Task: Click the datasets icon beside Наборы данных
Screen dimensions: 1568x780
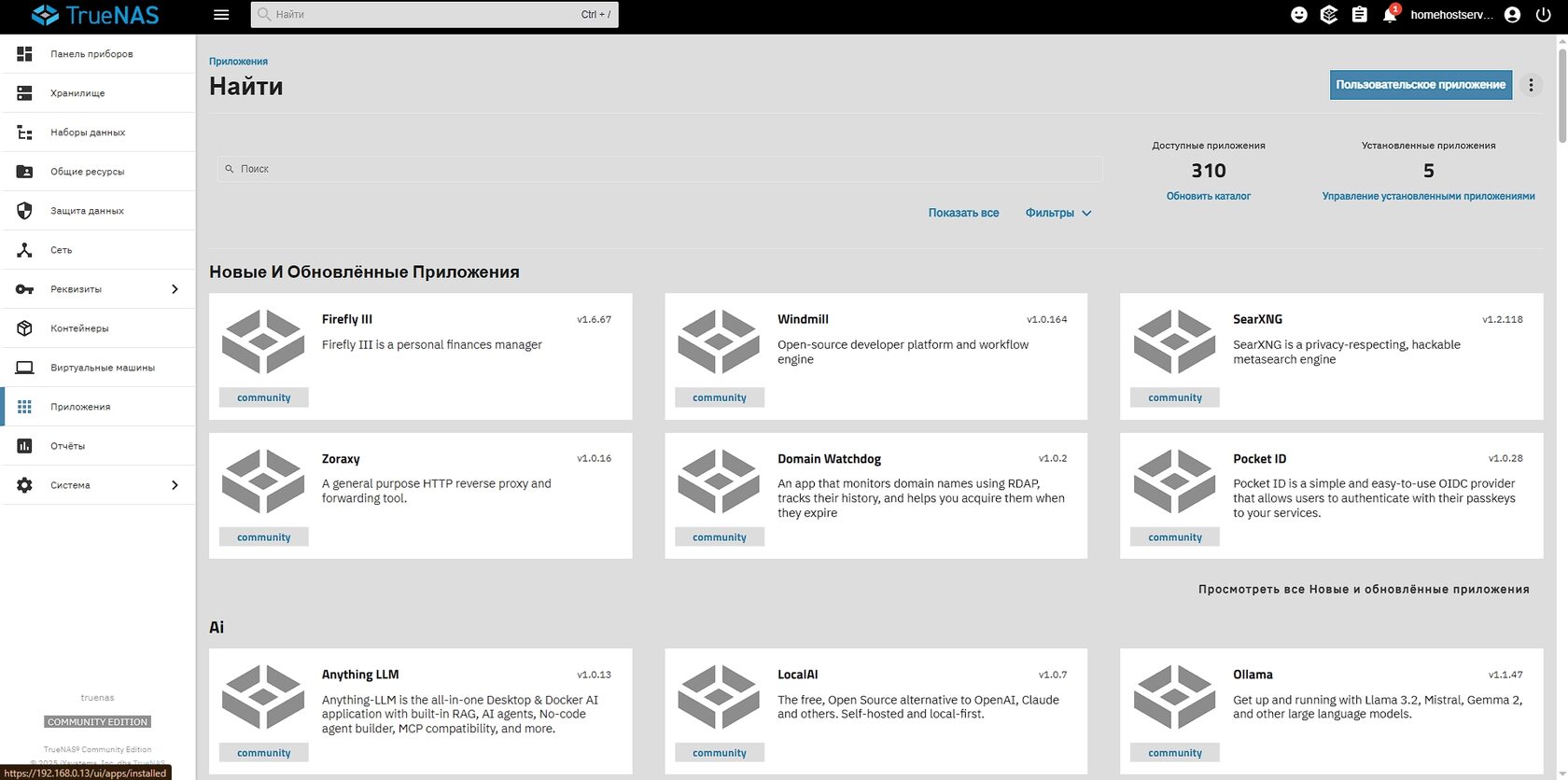Action: click(25, 132)
